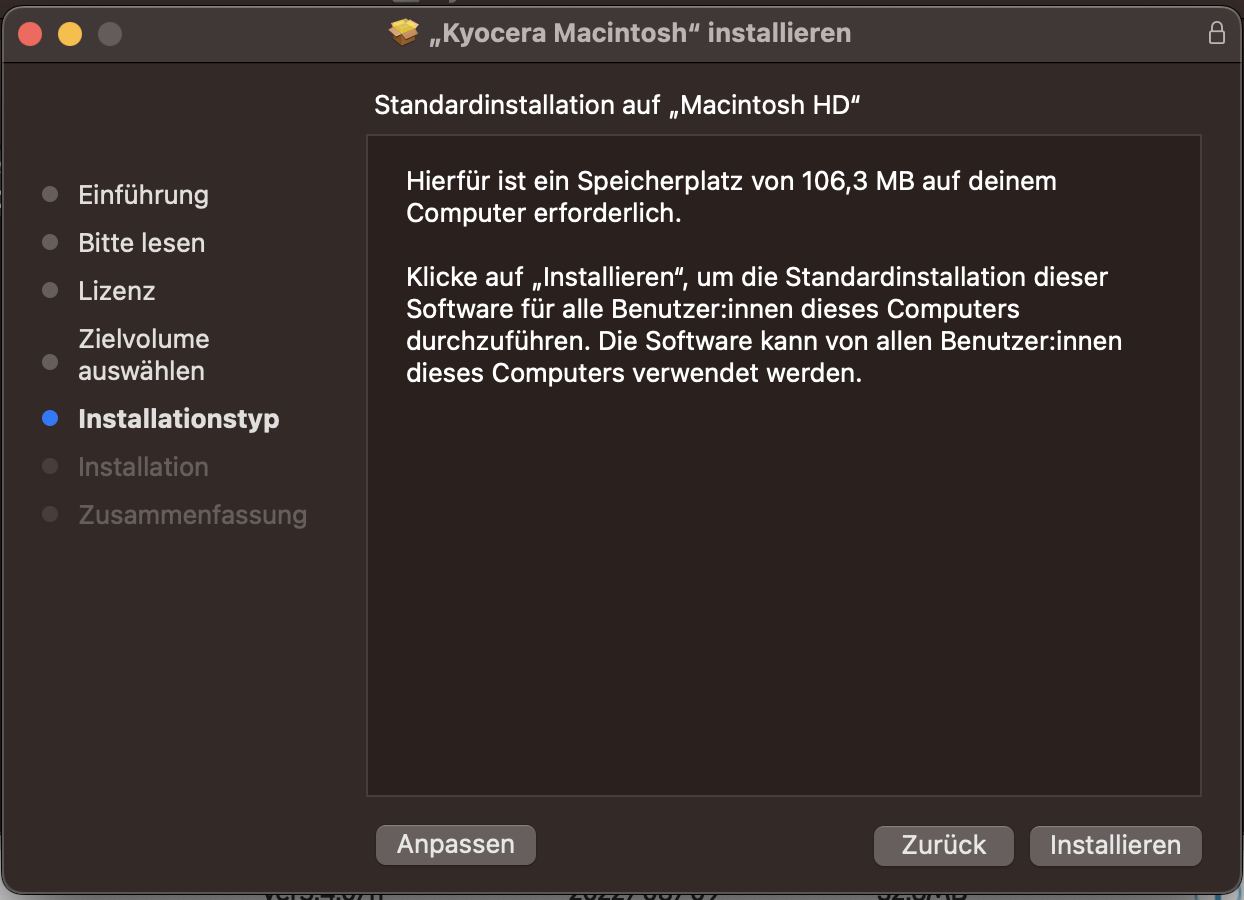Click the window title "Kyocera Macintosh installieren"

click(639, 33)
